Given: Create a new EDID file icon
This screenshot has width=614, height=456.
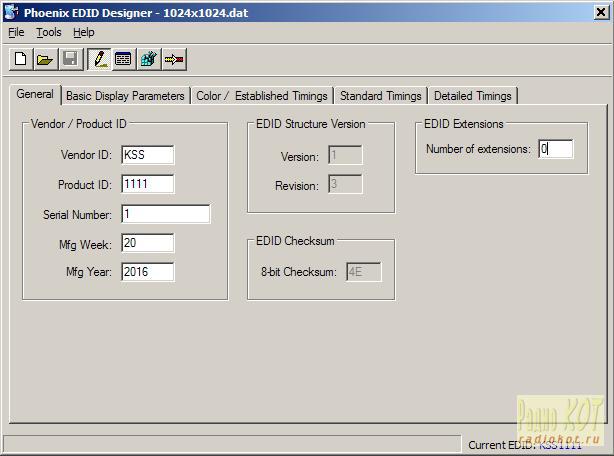Looking at the screenshot, I should [20, 59].
